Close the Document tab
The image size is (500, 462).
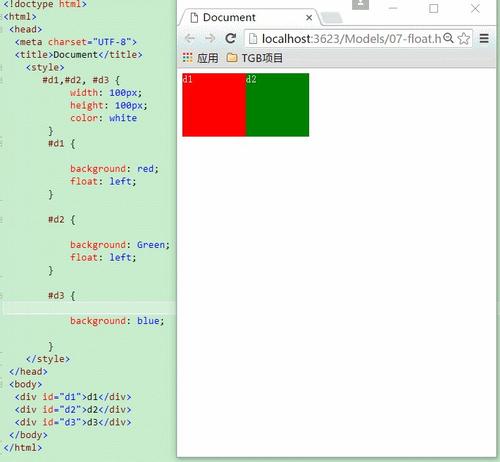click(309, 18)
